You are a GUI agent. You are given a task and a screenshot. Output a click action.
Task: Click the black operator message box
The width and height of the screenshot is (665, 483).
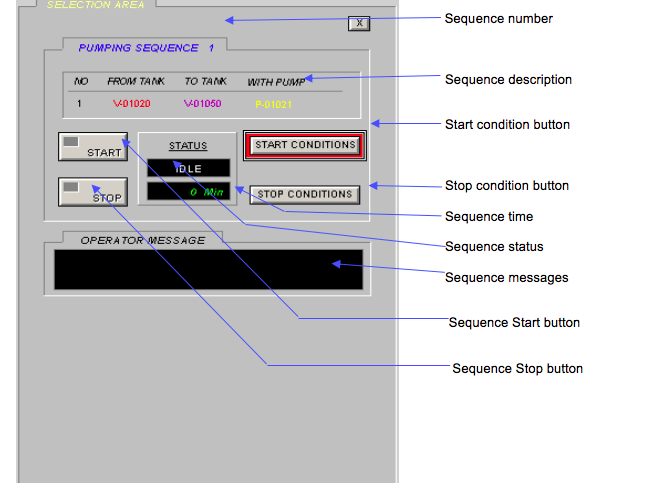pos(207,270)
